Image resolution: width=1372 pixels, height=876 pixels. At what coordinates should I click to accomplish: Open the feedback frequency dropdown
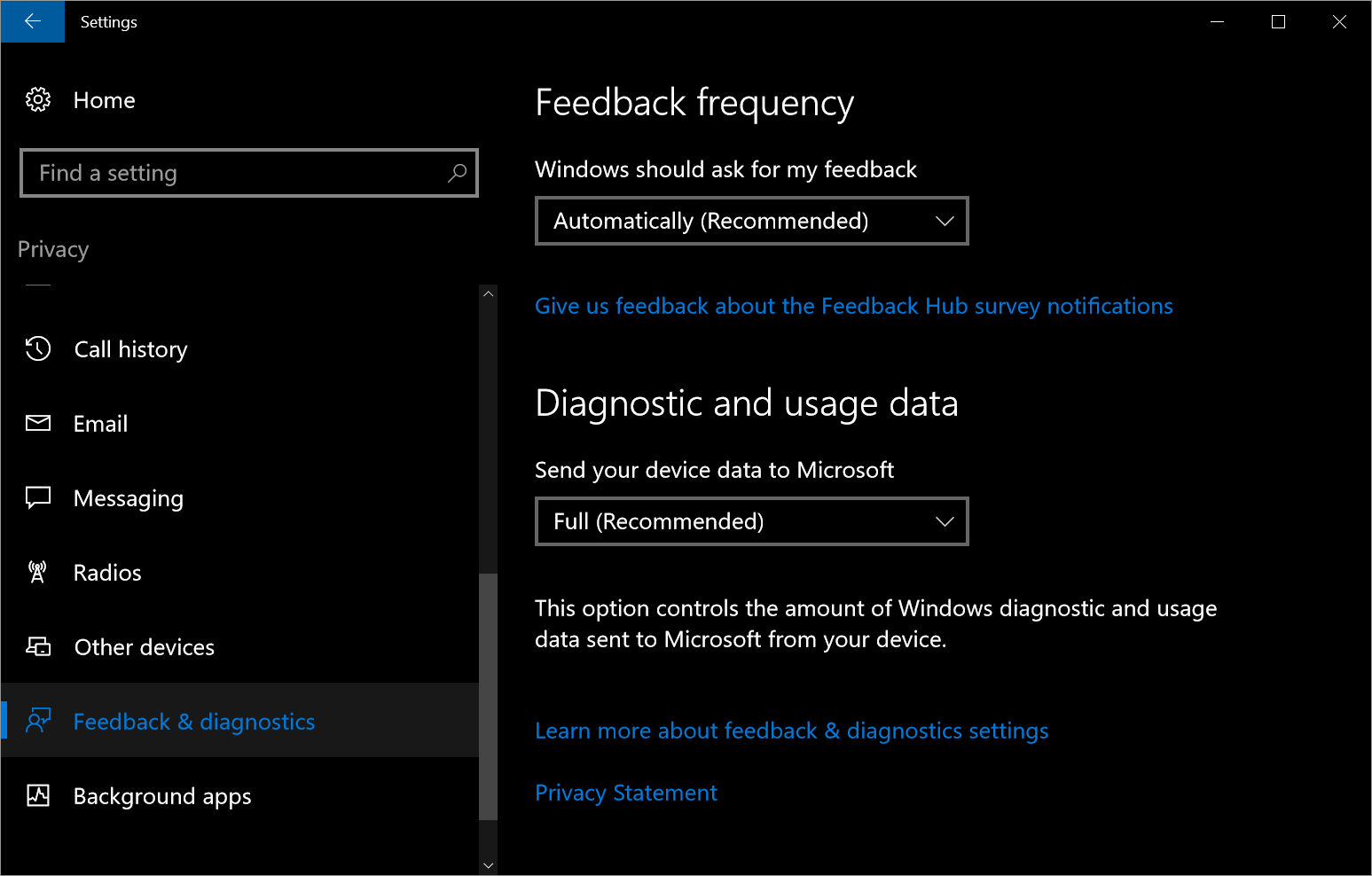point(751,221)
